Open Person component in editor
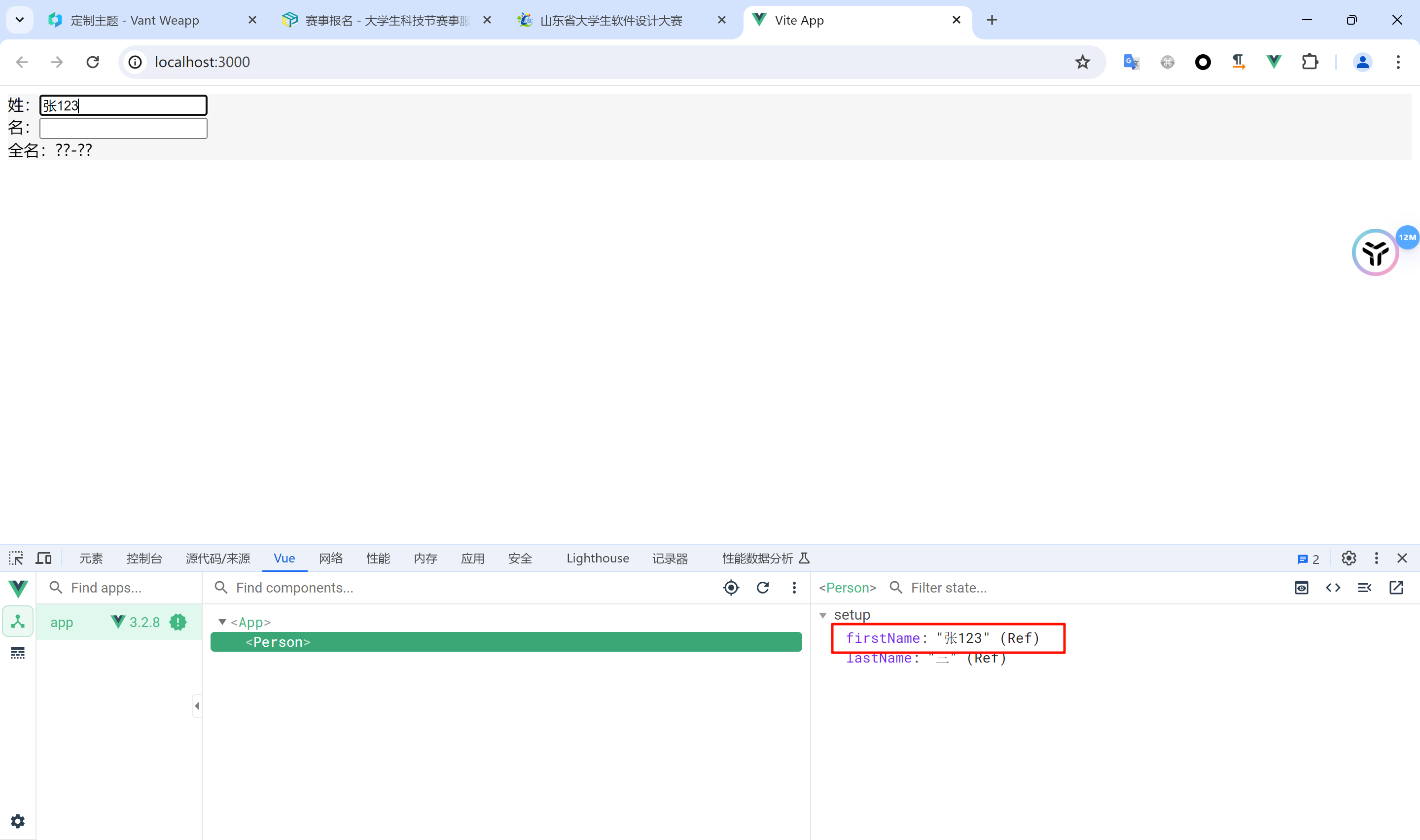This screenshot has height=840, width=1420. (x=1396, y=588)
